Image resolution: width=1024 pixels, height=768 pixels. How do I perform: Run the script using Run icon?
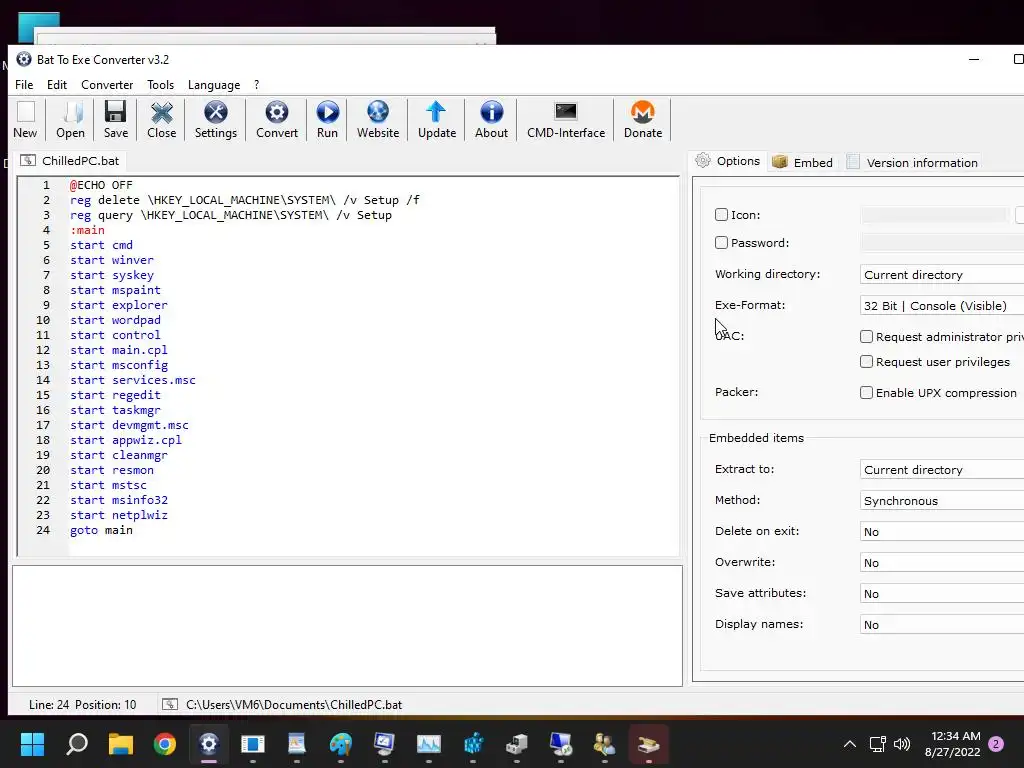coord(327,120)
